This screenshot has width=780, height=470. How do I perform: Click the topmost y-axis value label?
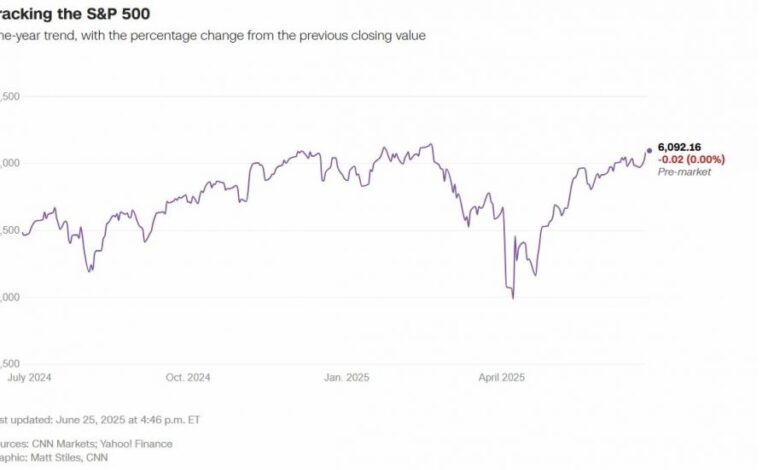(x=12, y=96)
